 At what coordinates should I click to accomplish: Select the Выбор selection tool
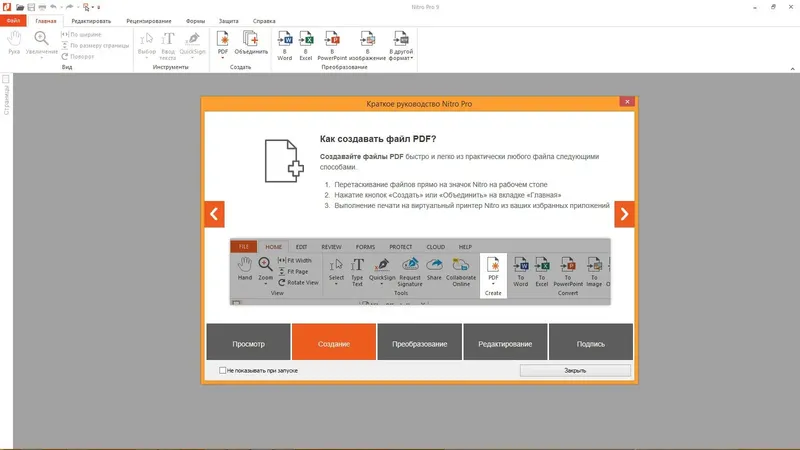146,43
